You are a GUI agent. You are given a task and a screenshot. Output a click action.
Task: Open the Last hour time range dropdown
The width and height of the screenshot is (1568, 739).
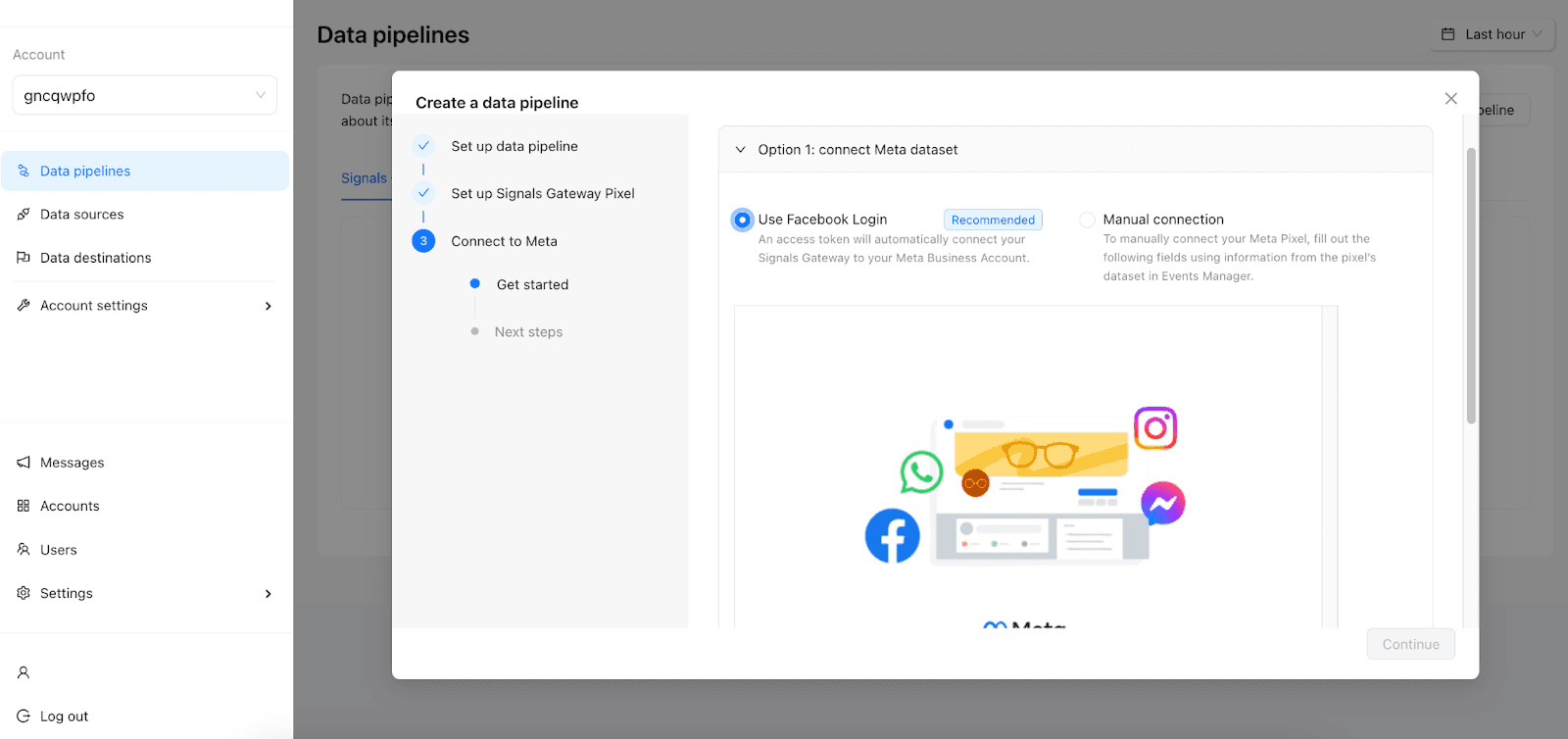1493,34
